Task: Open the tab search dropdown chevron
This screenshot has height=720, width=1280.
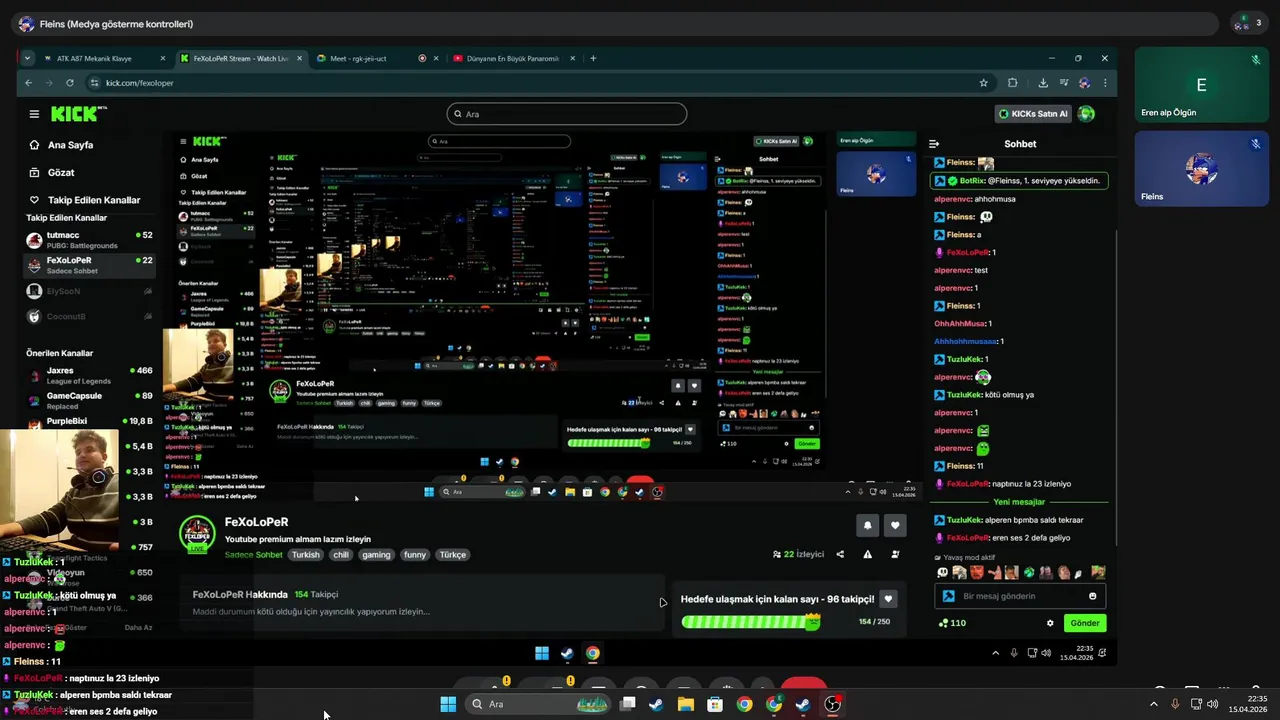Action: click(27, 58)
